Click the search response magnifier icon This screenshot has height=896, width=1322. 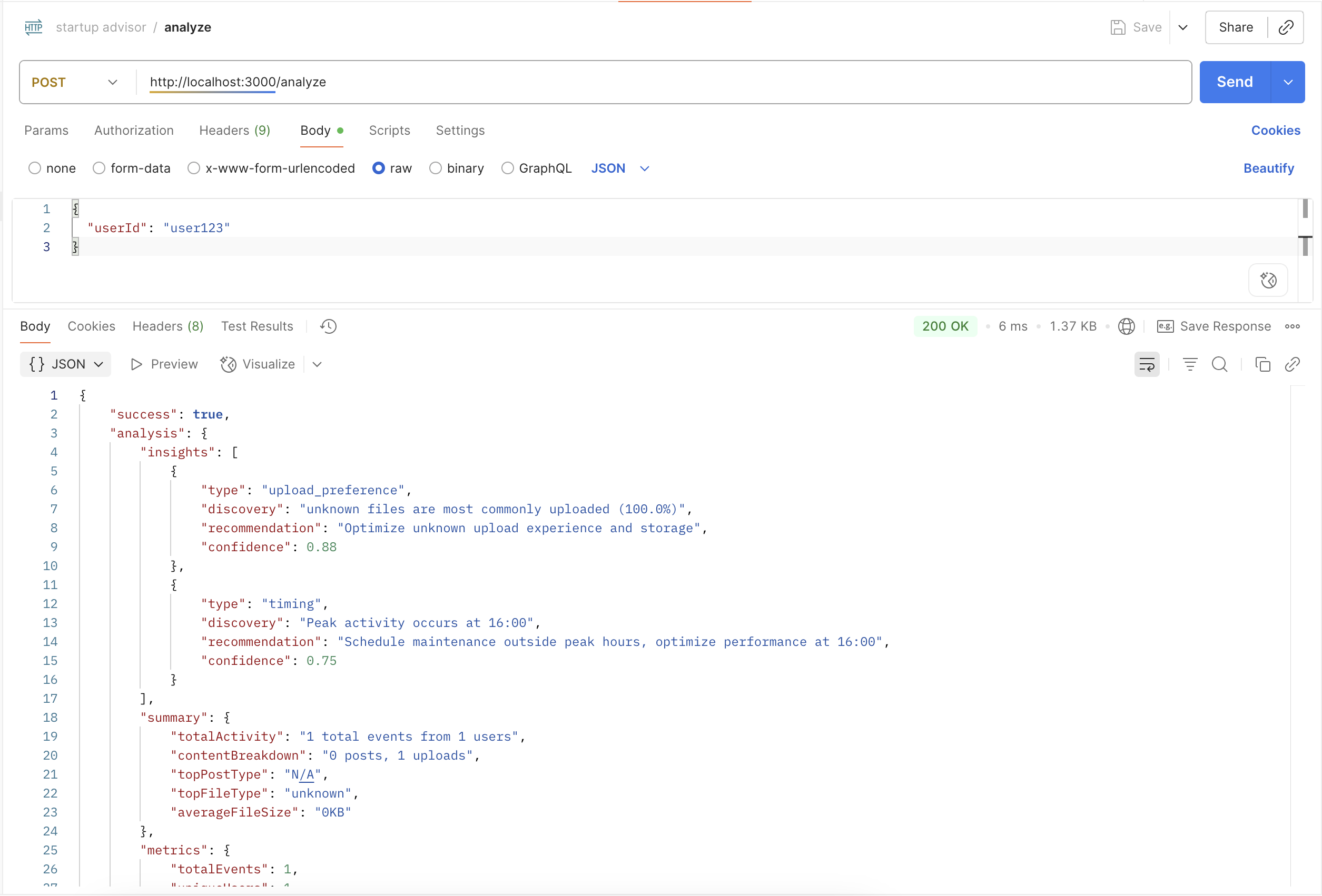click(1219, 364)
